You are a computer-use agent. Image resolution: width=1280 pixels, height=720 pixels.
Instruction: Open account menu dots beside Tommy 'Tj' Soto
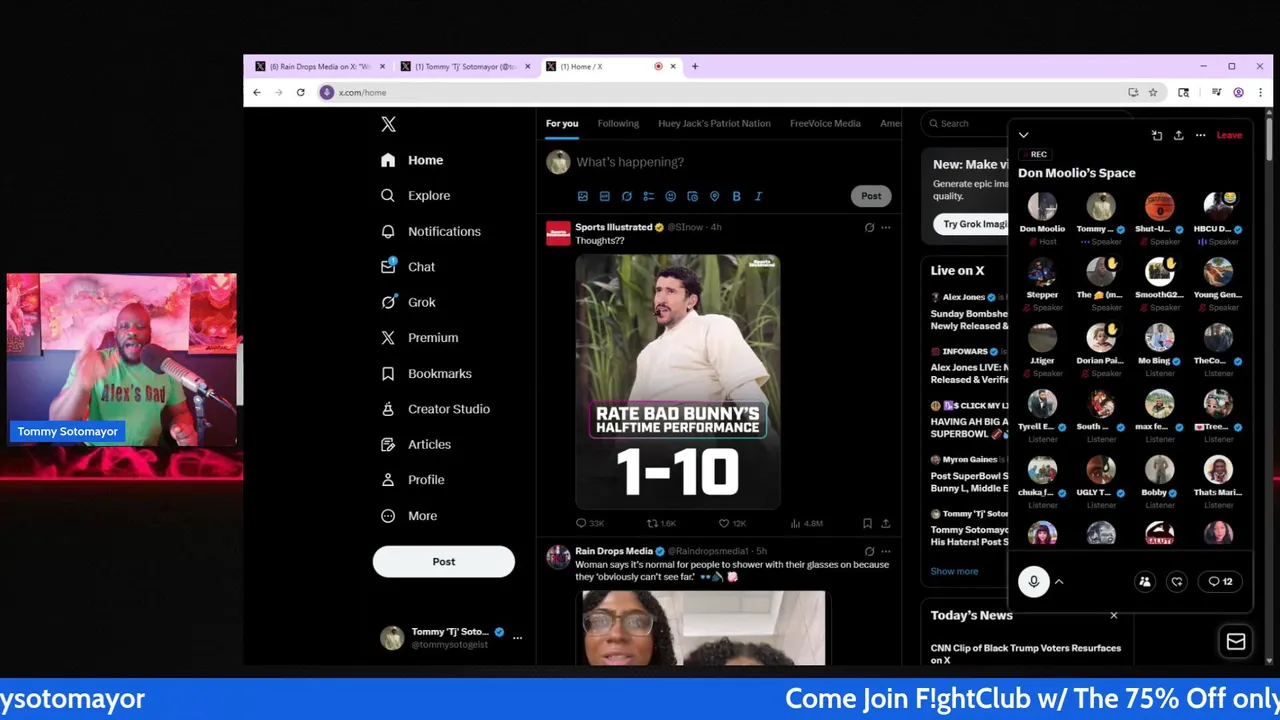517,637
